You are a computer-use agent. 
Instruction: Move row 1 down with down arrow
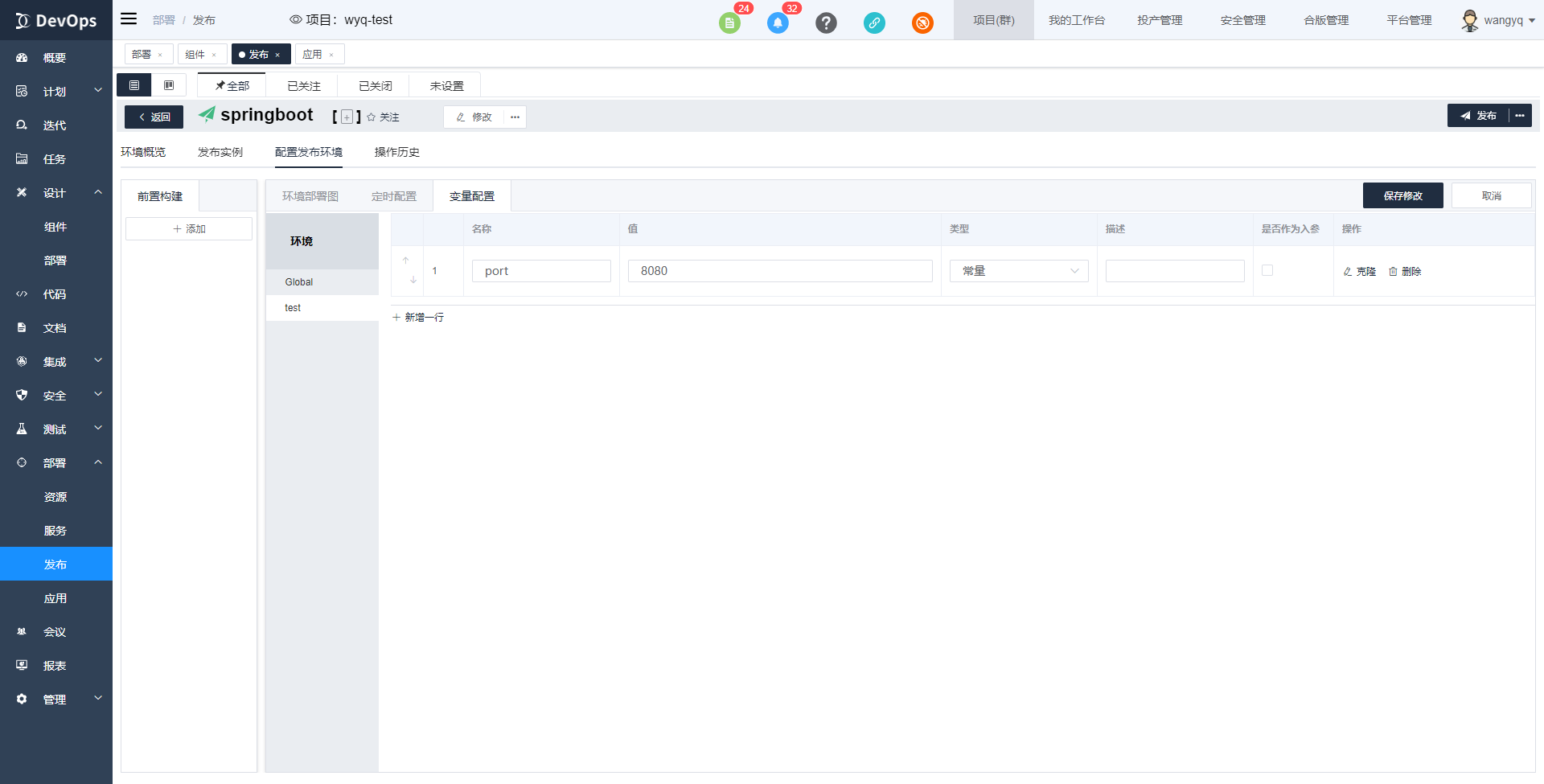[413, 280]
